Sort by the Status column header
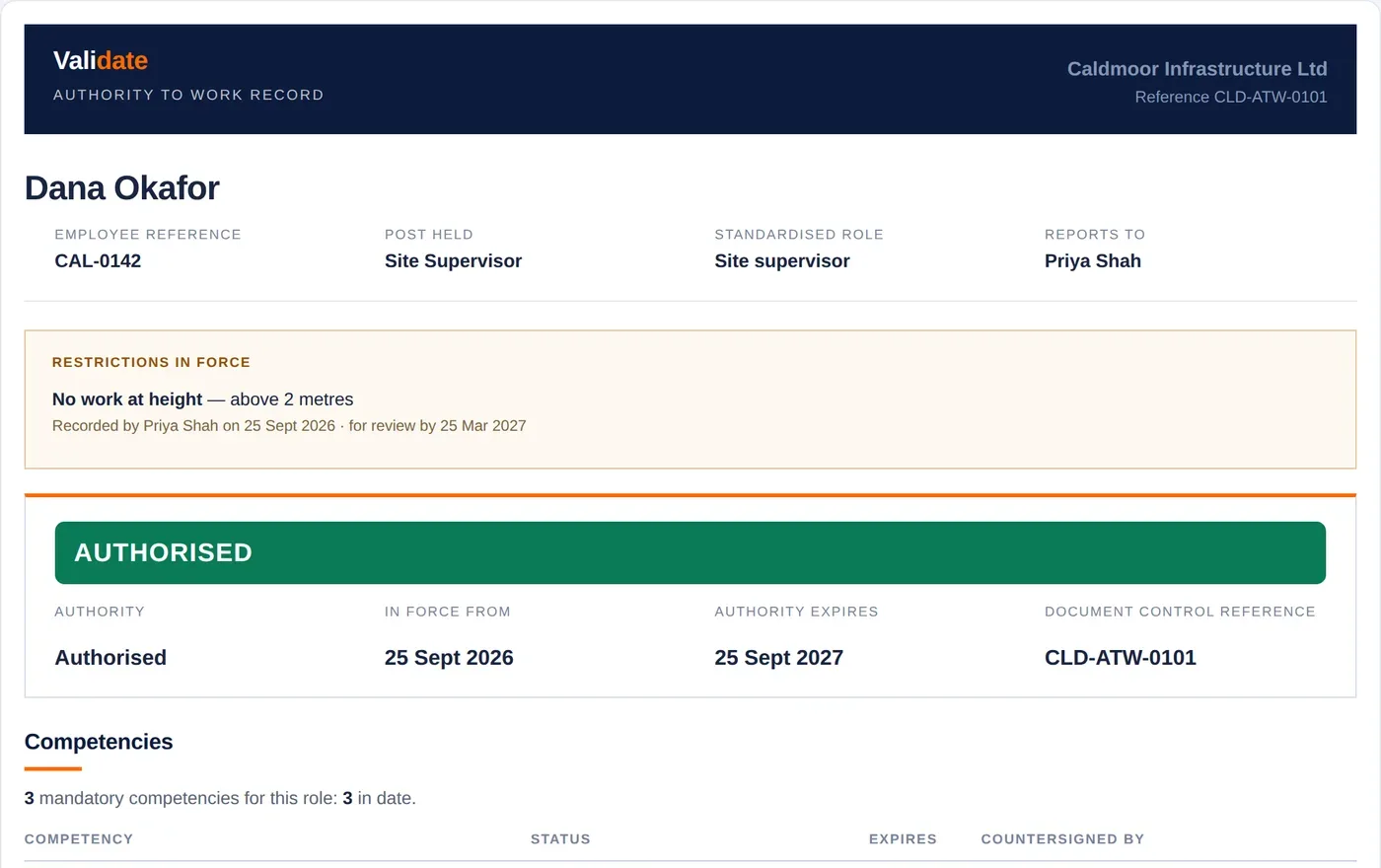Screen dimensions: 1381x868 pos(560,839)
